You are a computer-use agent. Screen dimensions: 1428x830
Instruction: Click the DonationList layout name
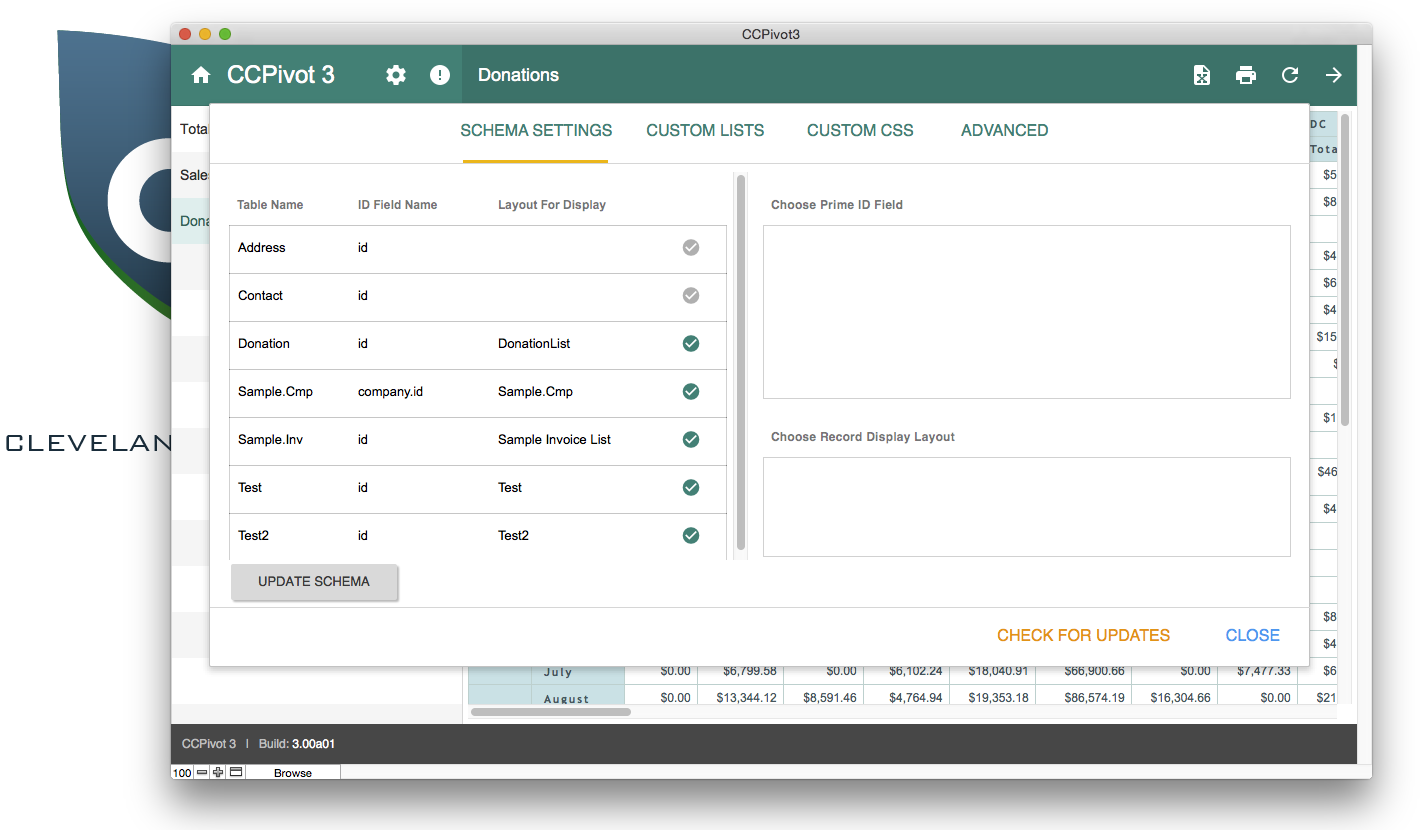pos(534,344)
